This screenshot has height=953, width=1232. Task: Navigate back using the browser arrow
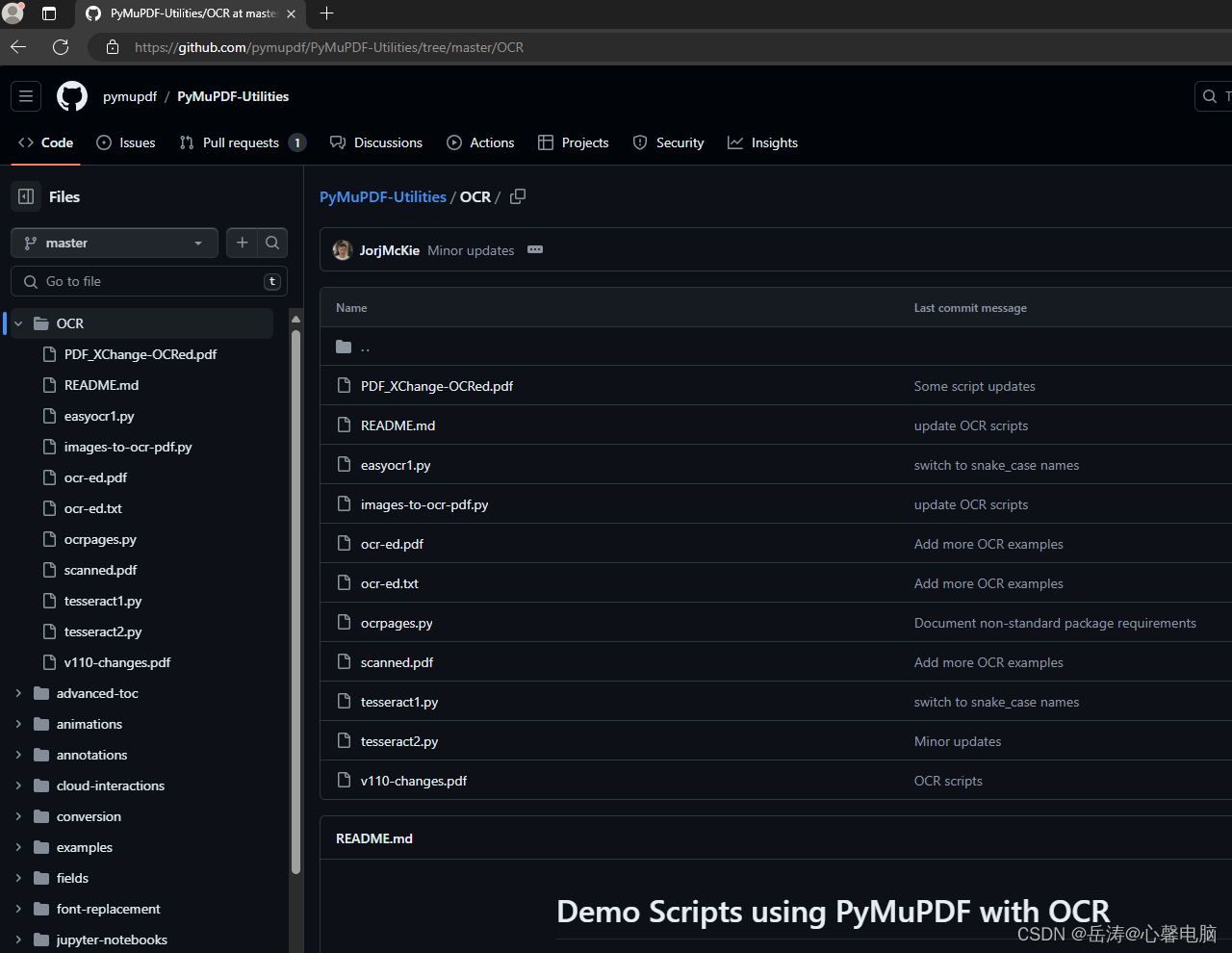[17, 46]
